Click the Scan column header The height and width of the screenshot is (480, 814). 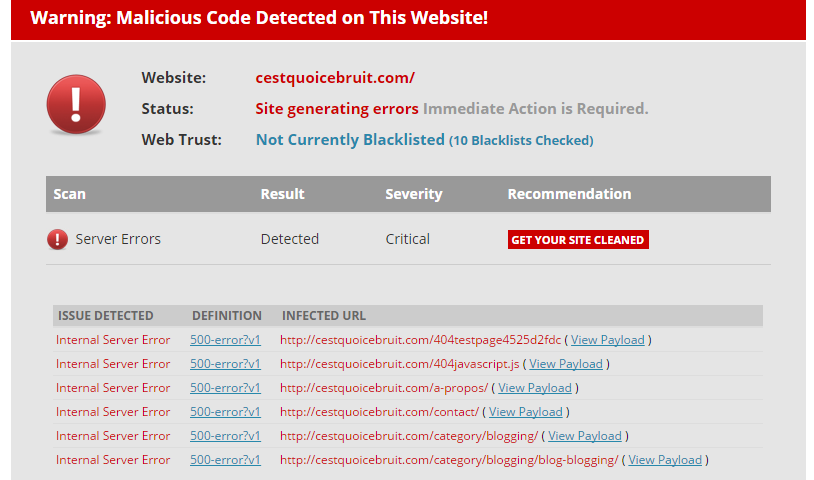(x=70, y=194)
